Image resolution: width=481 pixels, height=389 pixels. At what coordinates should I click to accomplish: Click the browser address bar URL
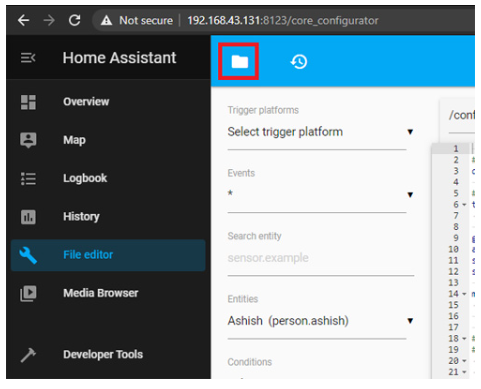pos(283,21)
